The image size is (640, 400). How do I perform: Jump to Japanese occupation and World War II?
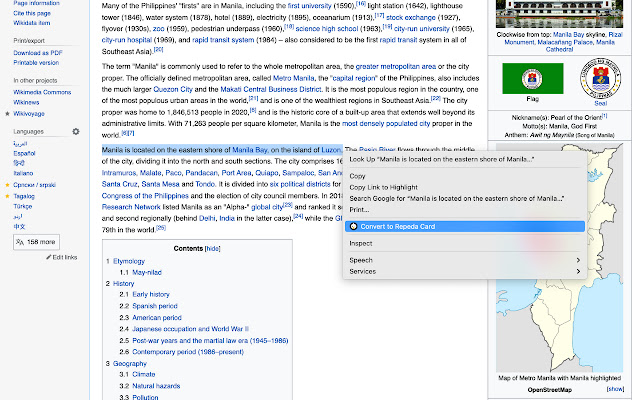190,329
